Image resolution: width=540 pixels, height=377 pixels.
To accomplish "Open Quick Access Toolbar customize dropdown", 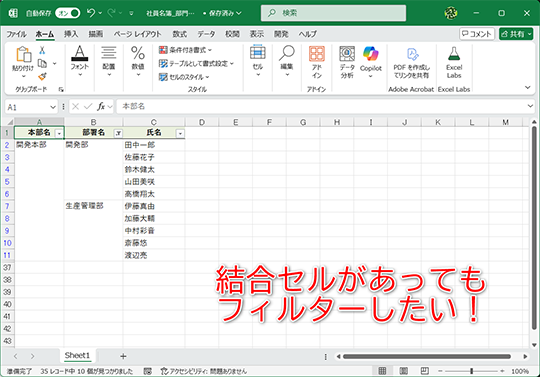I will pyautogui.click(x=131, y=13).
